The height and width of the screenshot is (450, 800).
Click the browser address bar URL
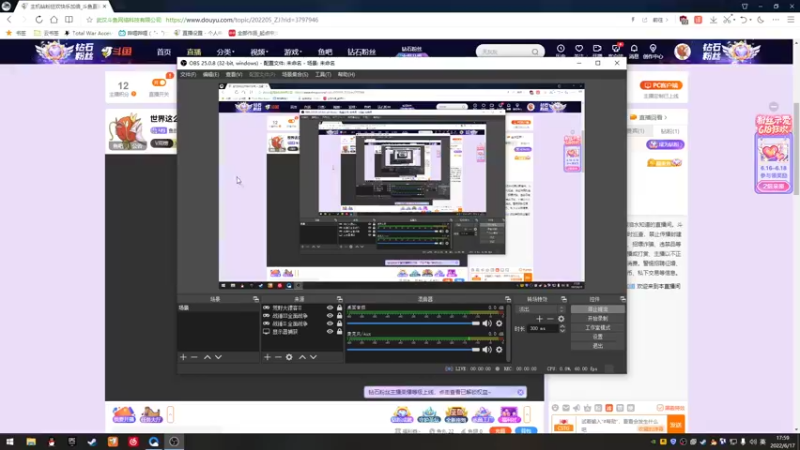242,20
